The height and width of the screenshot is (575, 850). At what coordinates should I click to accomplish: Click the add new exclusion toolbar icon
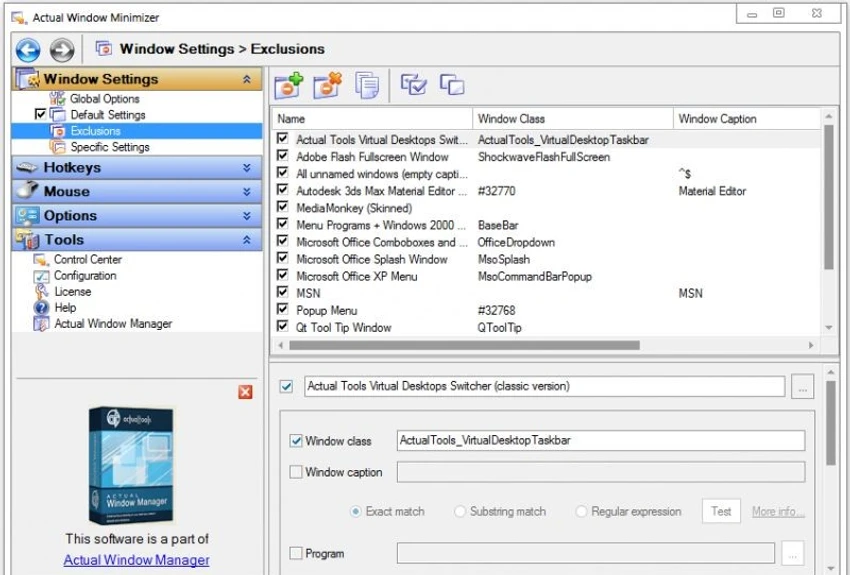pyautogui.click(x=288, y=86)
